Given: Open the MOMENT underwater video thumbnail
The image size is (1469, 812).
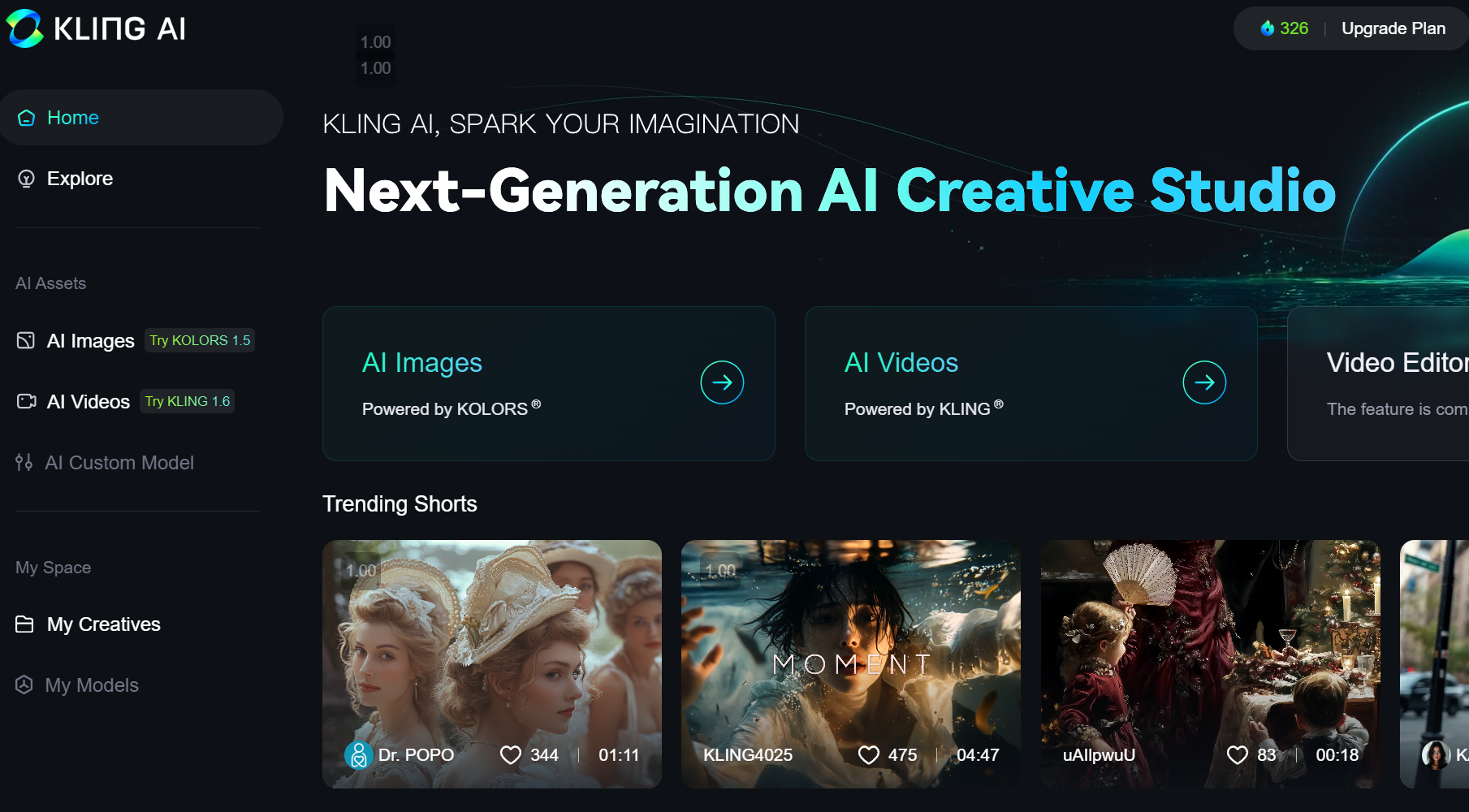Looking at the screenshot, I should (851, 663).
